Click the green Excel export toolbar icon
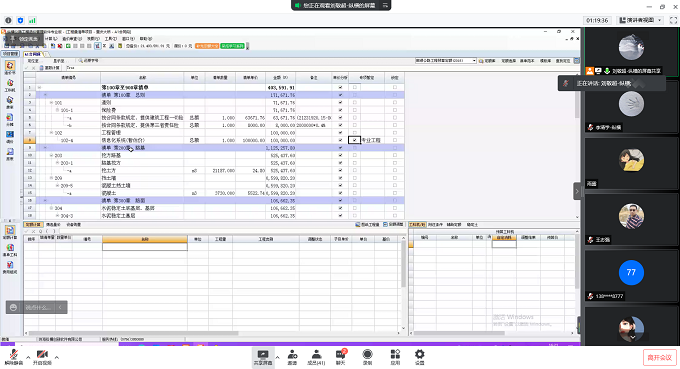The height and width of the screenshot is (369, 680). pyautogui.click(x=68, y=46)
